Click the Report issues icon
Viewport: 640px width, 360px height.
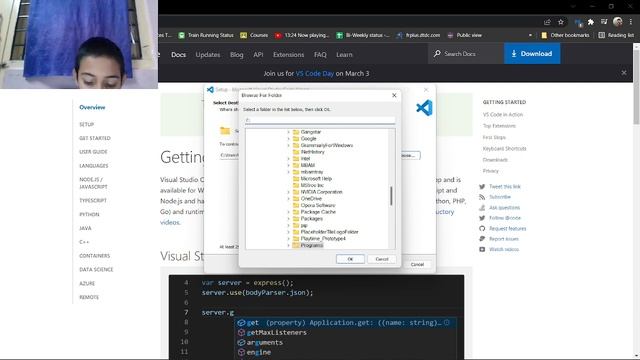[x=482, y=239]
